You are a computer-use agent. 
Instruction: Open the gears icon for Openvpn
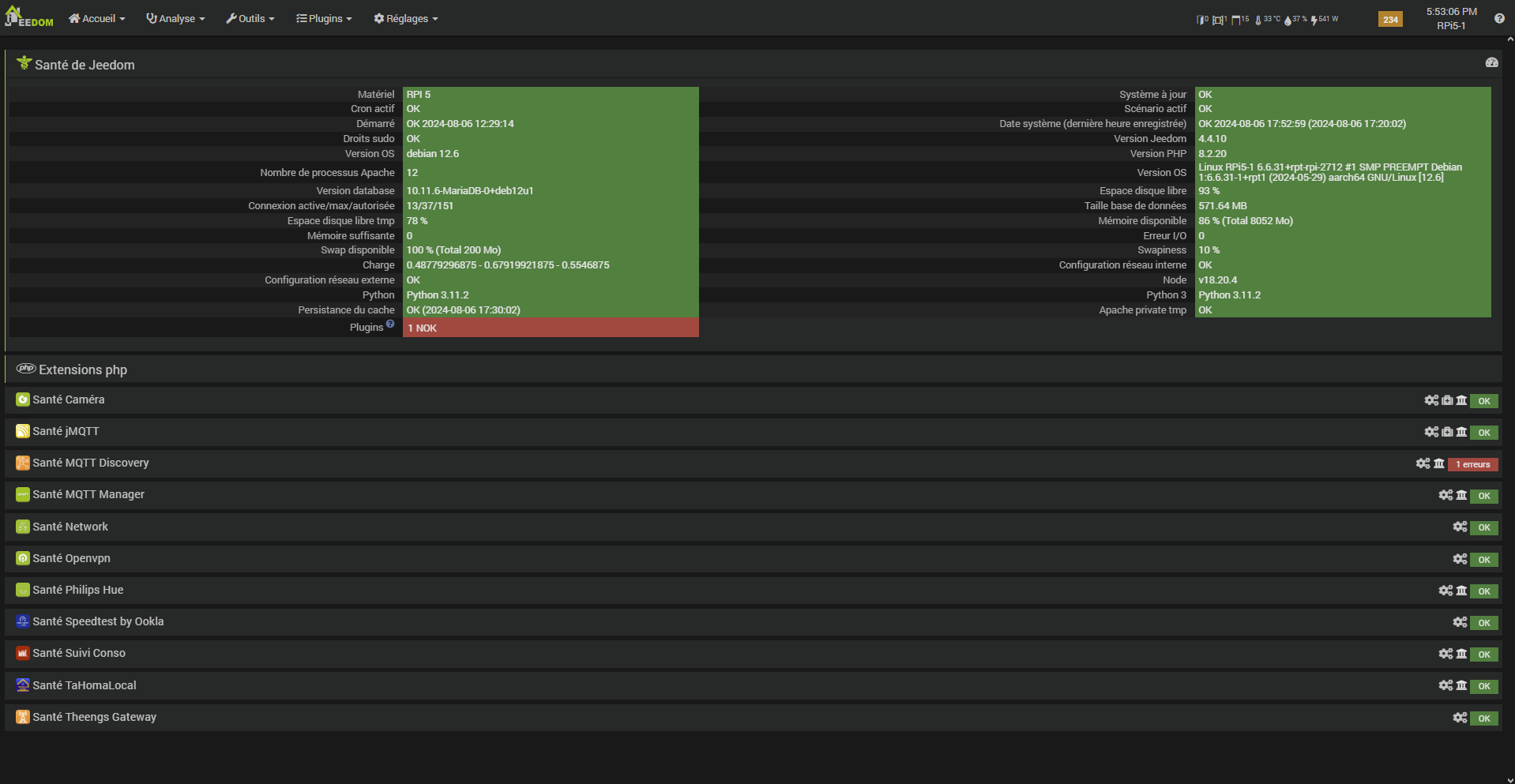point(1460,558)
